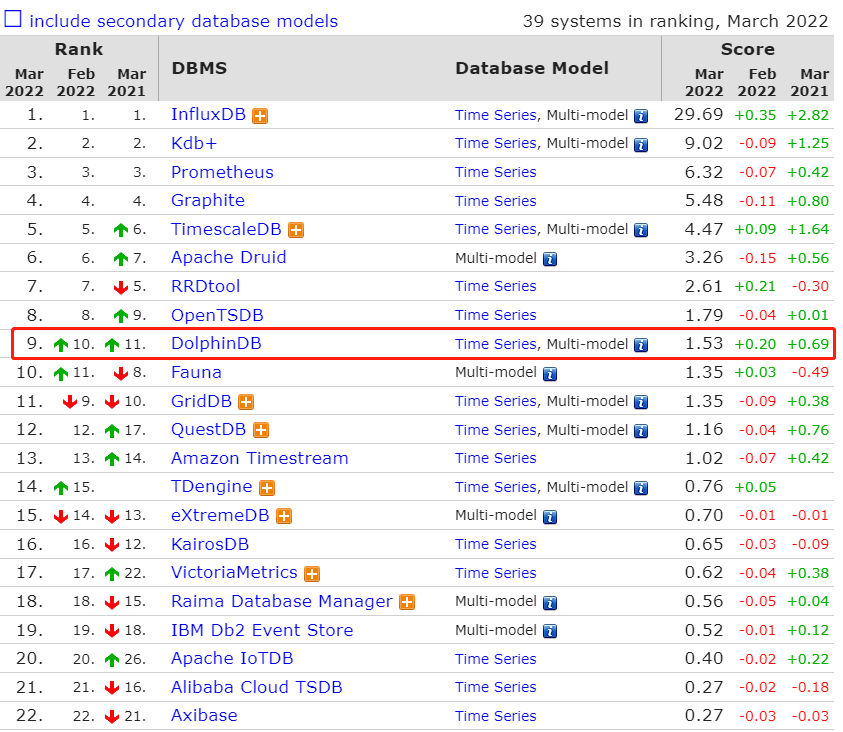The image size is (843, 732).
Task: Open the TimescaleDB link
Action: pos(226,229)
